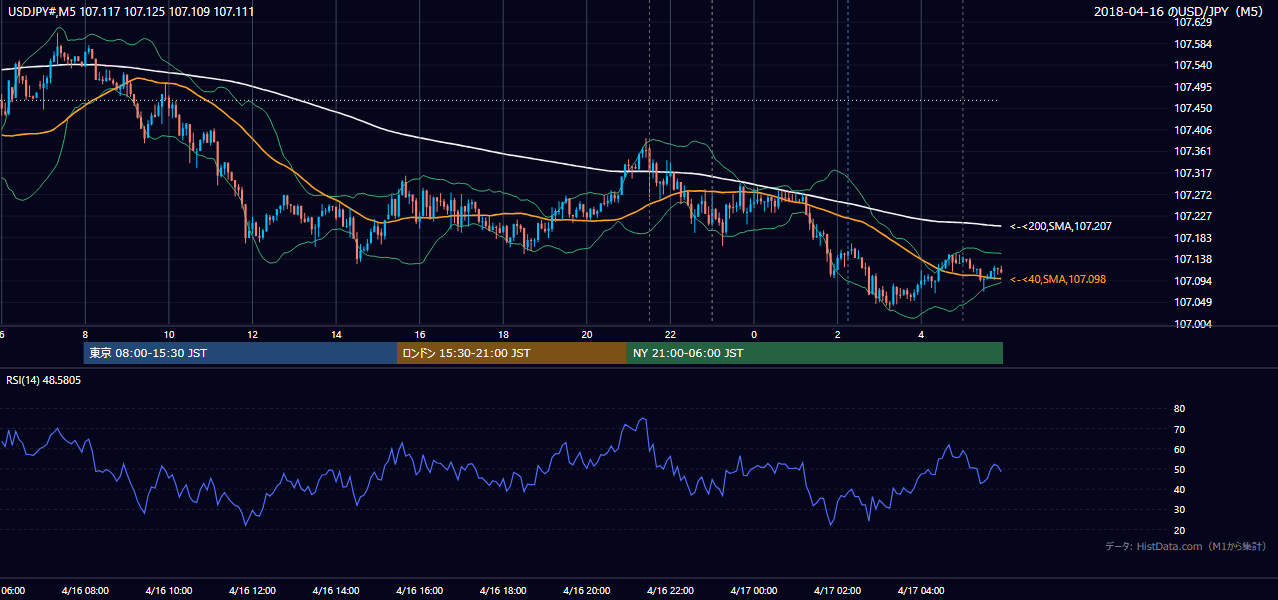1278x600 pixels.
Task: Click price axis value 107.004
Action: pos(1192,324)
